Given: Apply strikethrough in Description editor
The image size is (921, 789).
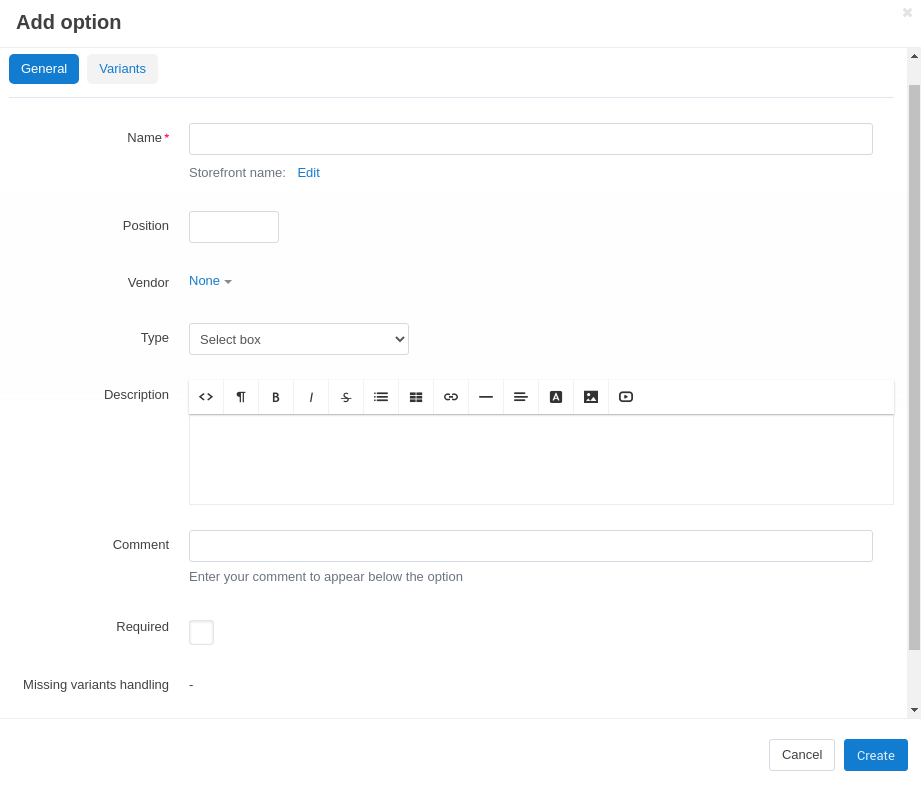Looking at the screenshot, I should tap(346, 397).
